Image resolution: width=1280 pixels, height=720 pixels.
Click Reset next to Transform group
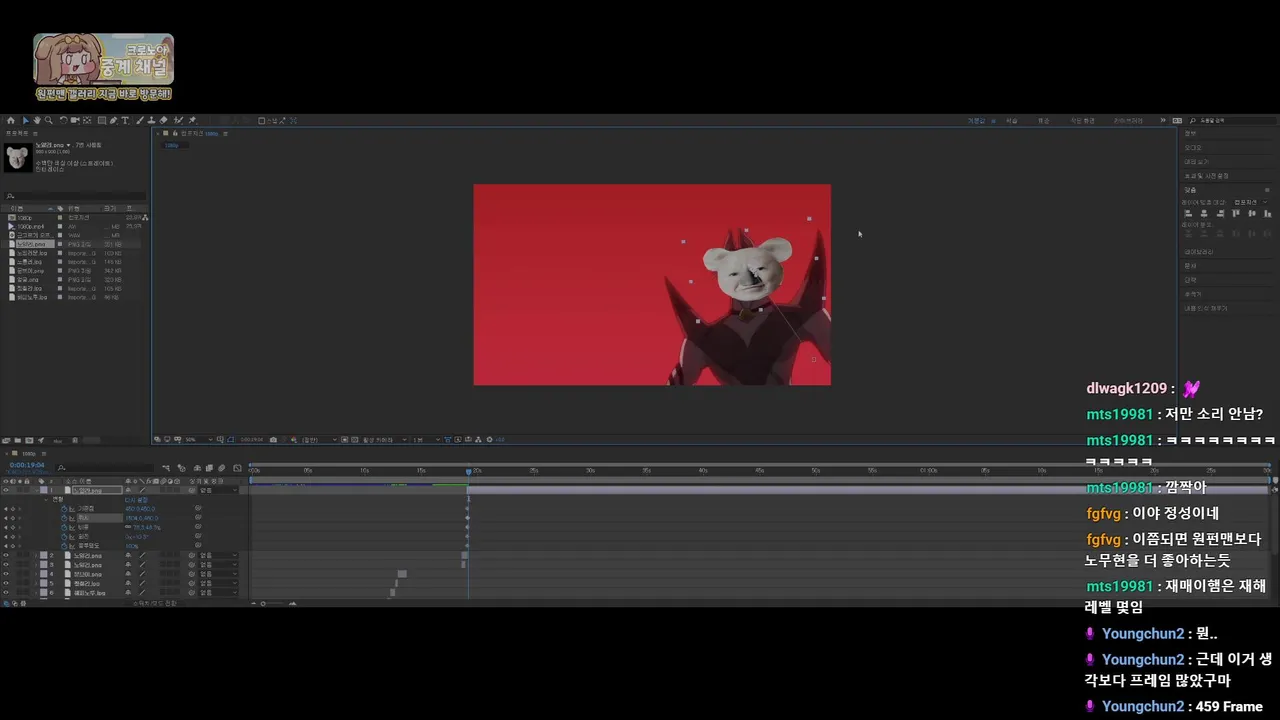(136, 500)
